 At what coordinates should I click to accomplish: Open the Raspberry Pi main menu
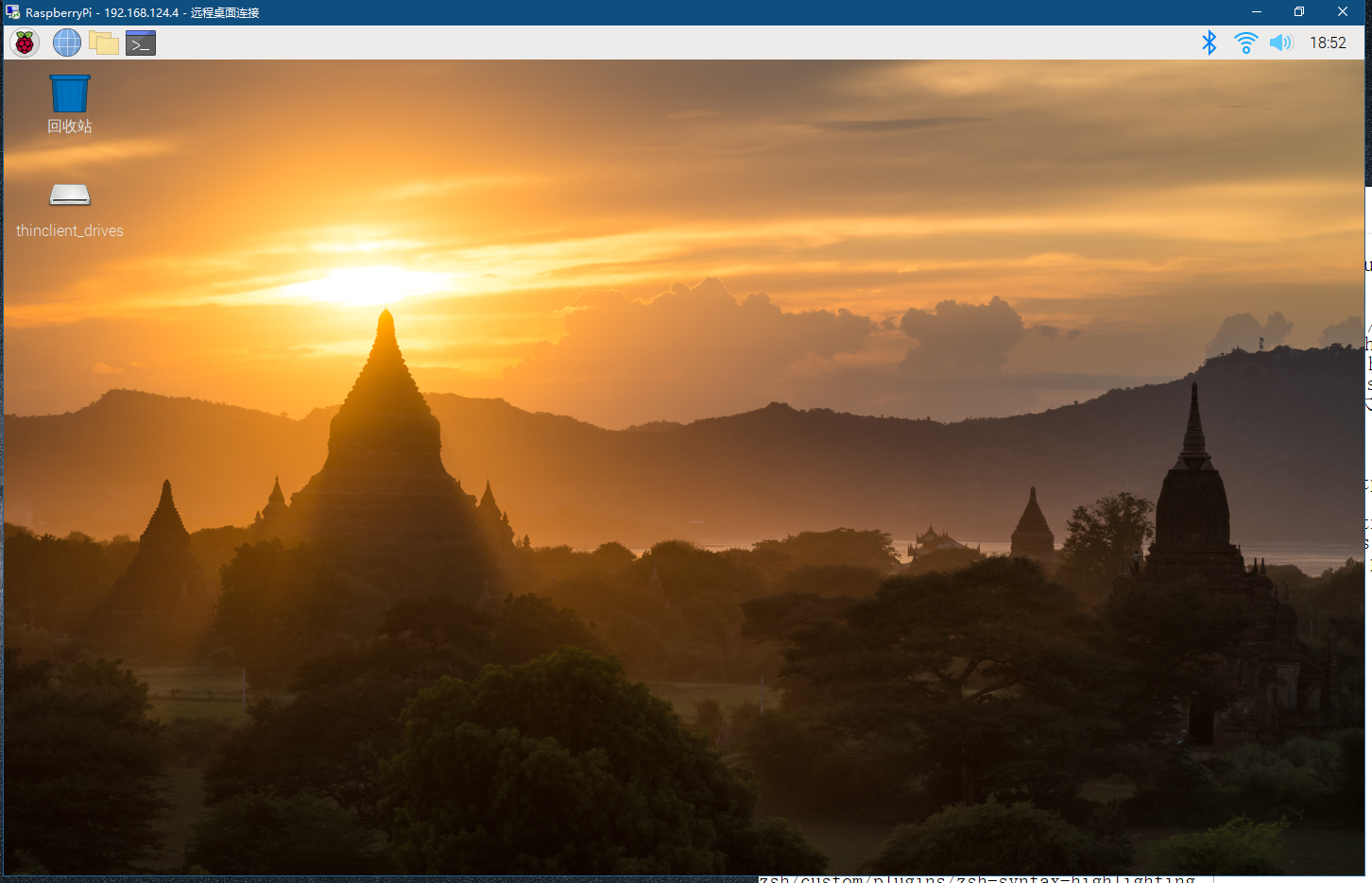click(x=25, y=42)
